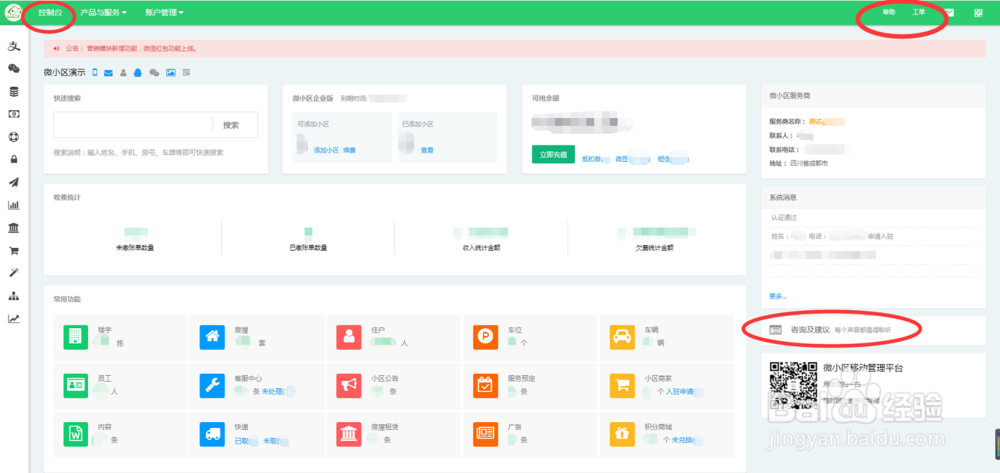This screenshot has height=473, width=1000.
Task: Open the 住户 resident tile icon
Action: pyautogui.click(x=349, y=337)
